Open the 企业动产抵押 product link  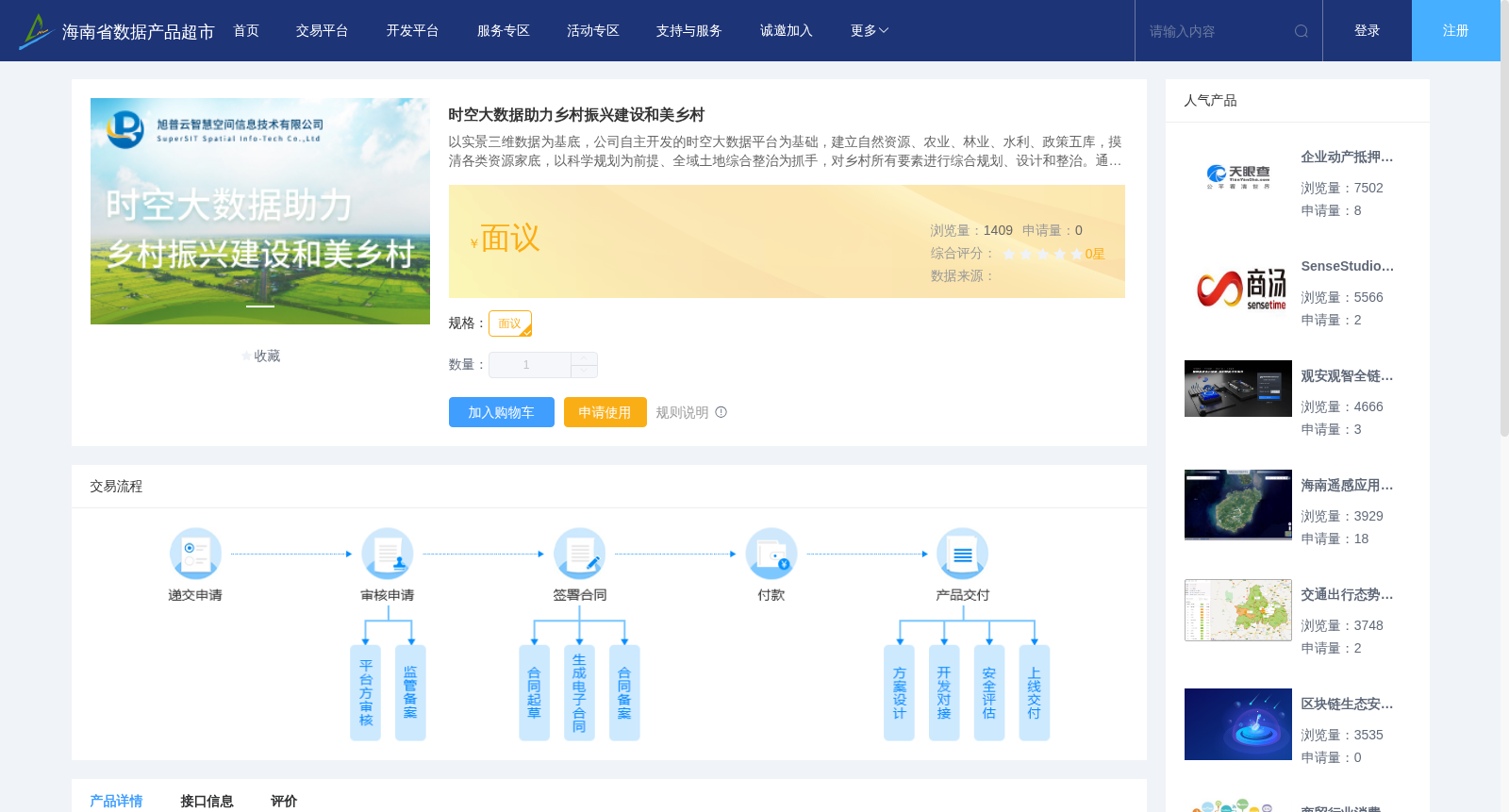click(x=1347, y=157)
